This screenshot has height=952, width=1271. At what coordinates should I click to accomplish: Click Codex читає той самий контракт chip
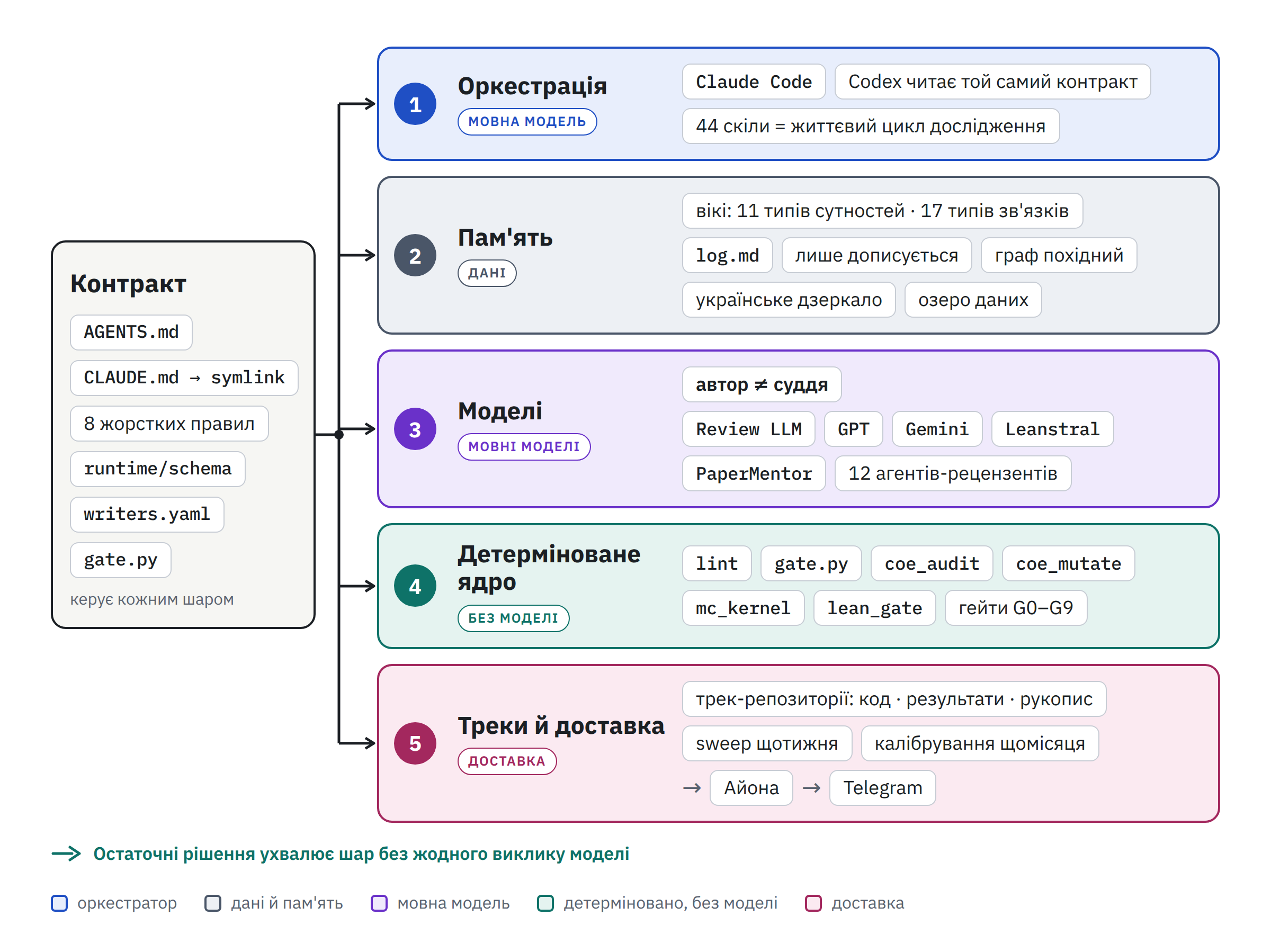992,82
